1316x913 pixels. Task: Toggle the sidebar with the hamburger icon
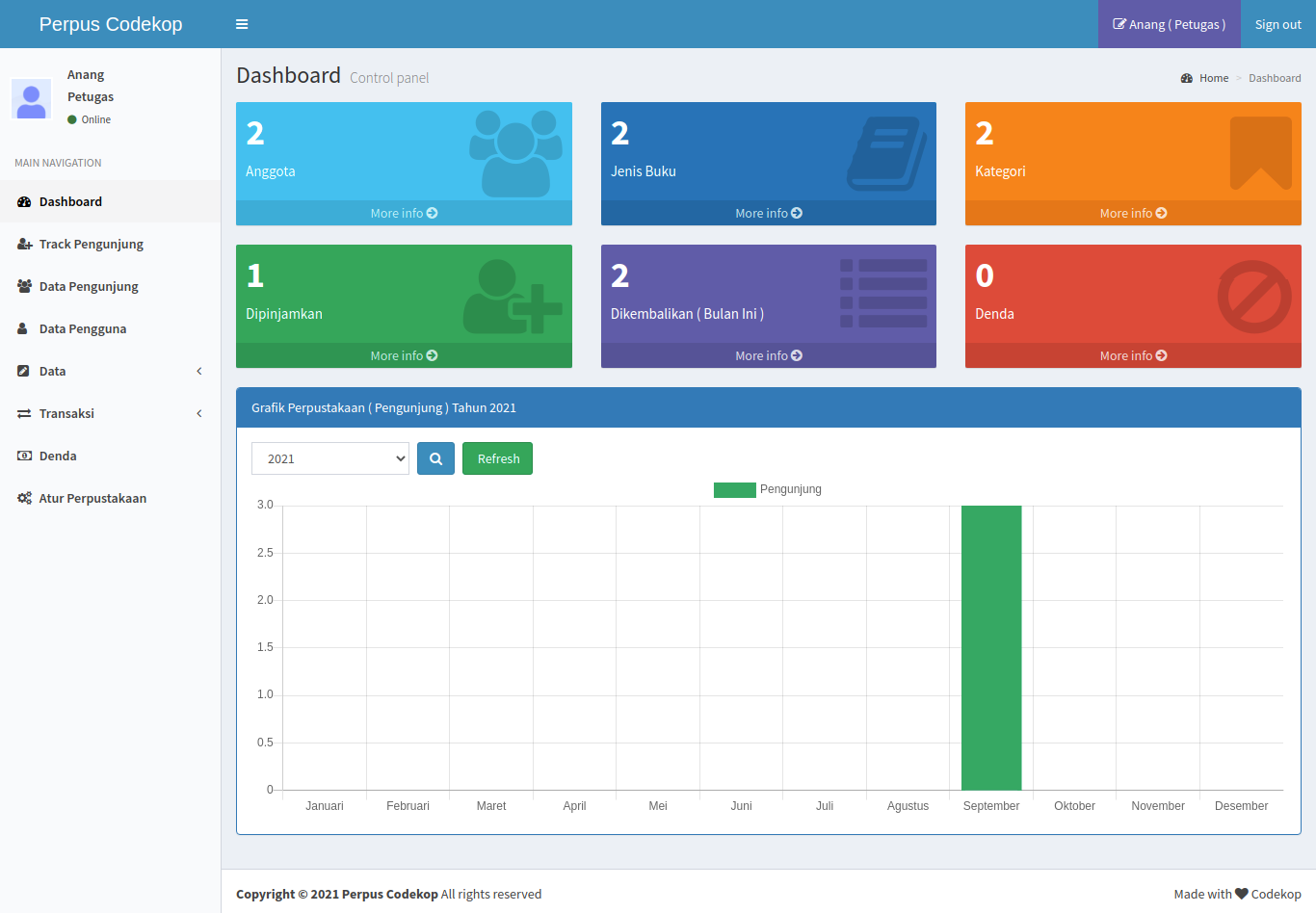(242, 24)
